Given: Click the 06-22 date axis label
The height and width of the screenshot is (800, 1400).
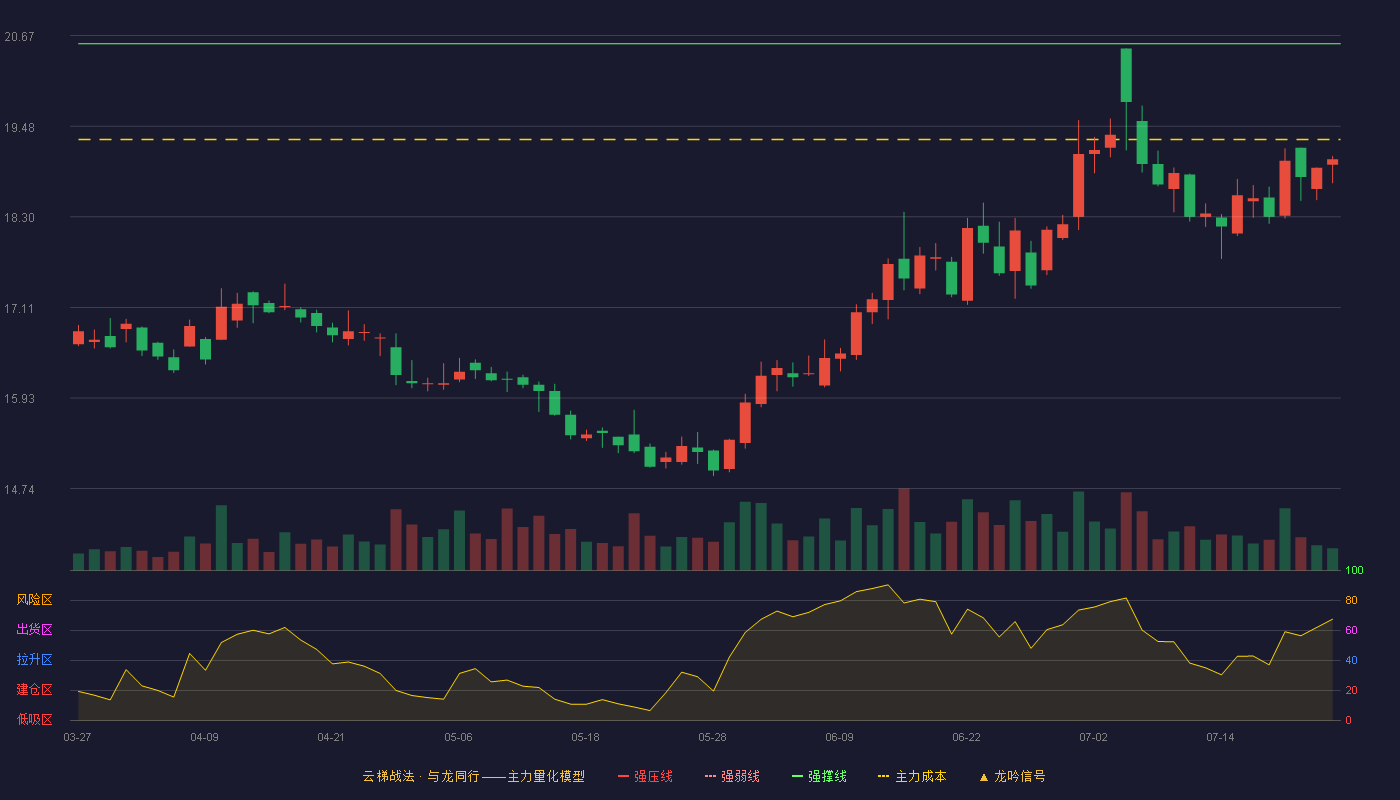Looking at the screenshot, I should tap(966, 737).
